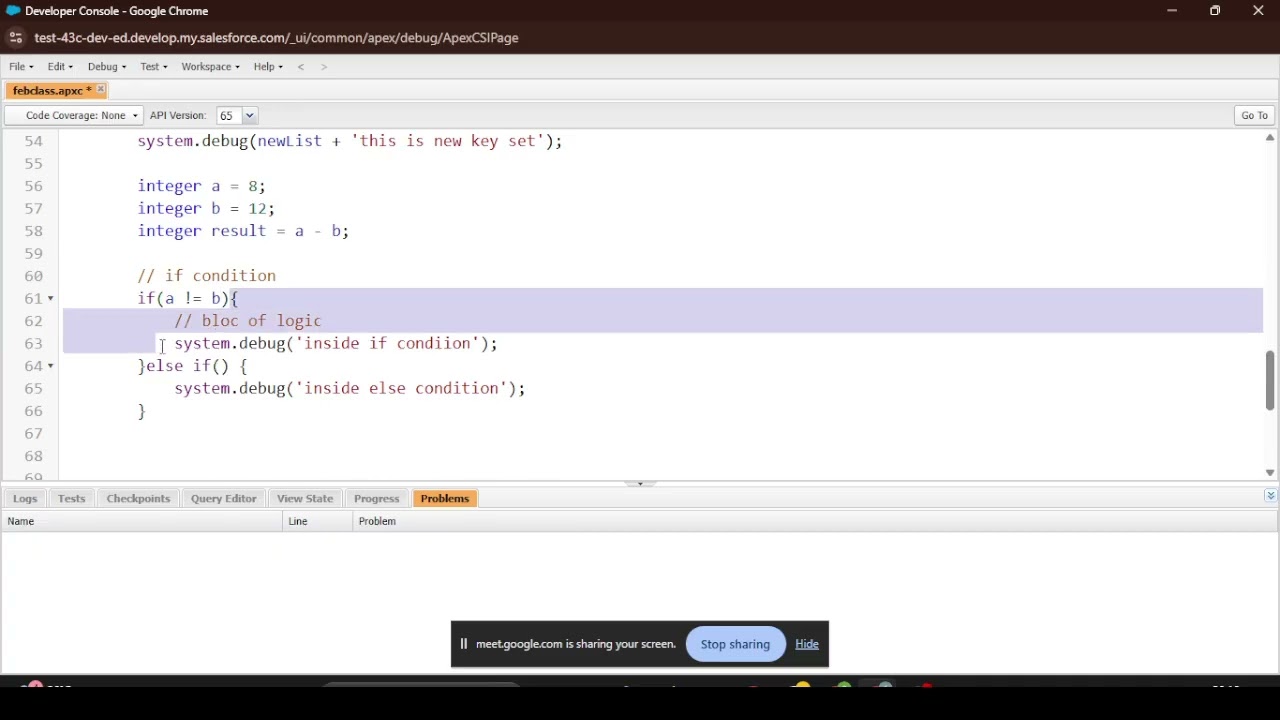
Task: Click the editor scroll down arrow
Action: (x=1270, y=473)
